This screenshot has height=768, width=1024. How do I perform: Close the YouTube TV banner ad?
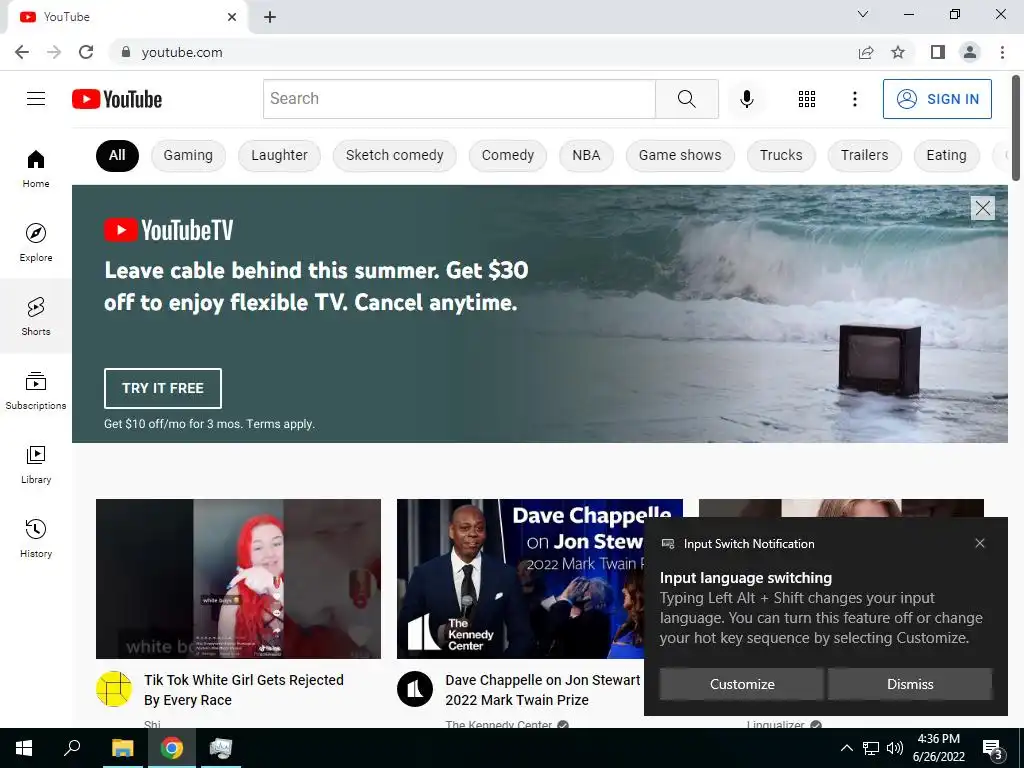[982, 208]
